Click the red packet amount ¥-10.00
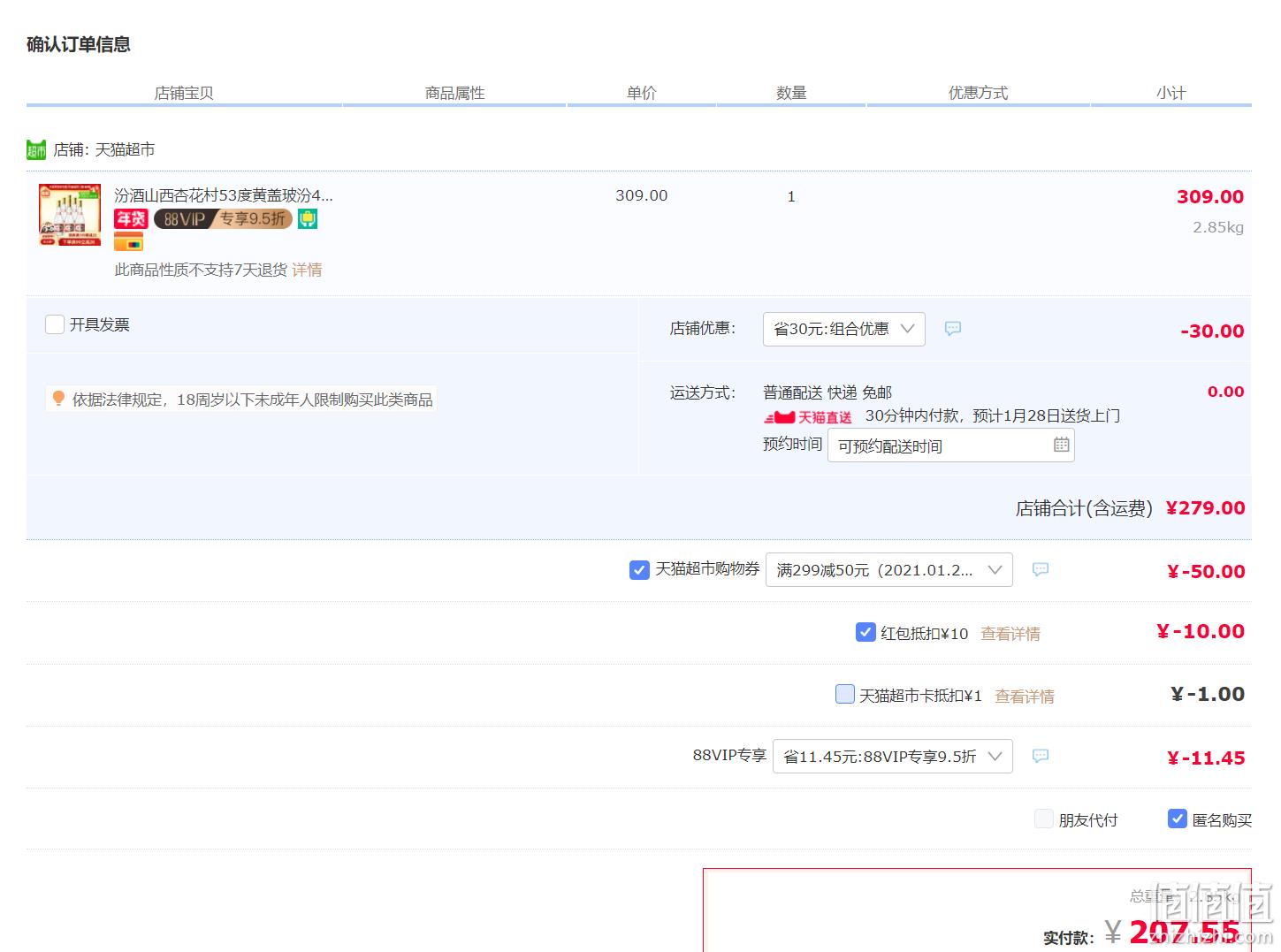The image size is (1281, 952). point(1201,631)
